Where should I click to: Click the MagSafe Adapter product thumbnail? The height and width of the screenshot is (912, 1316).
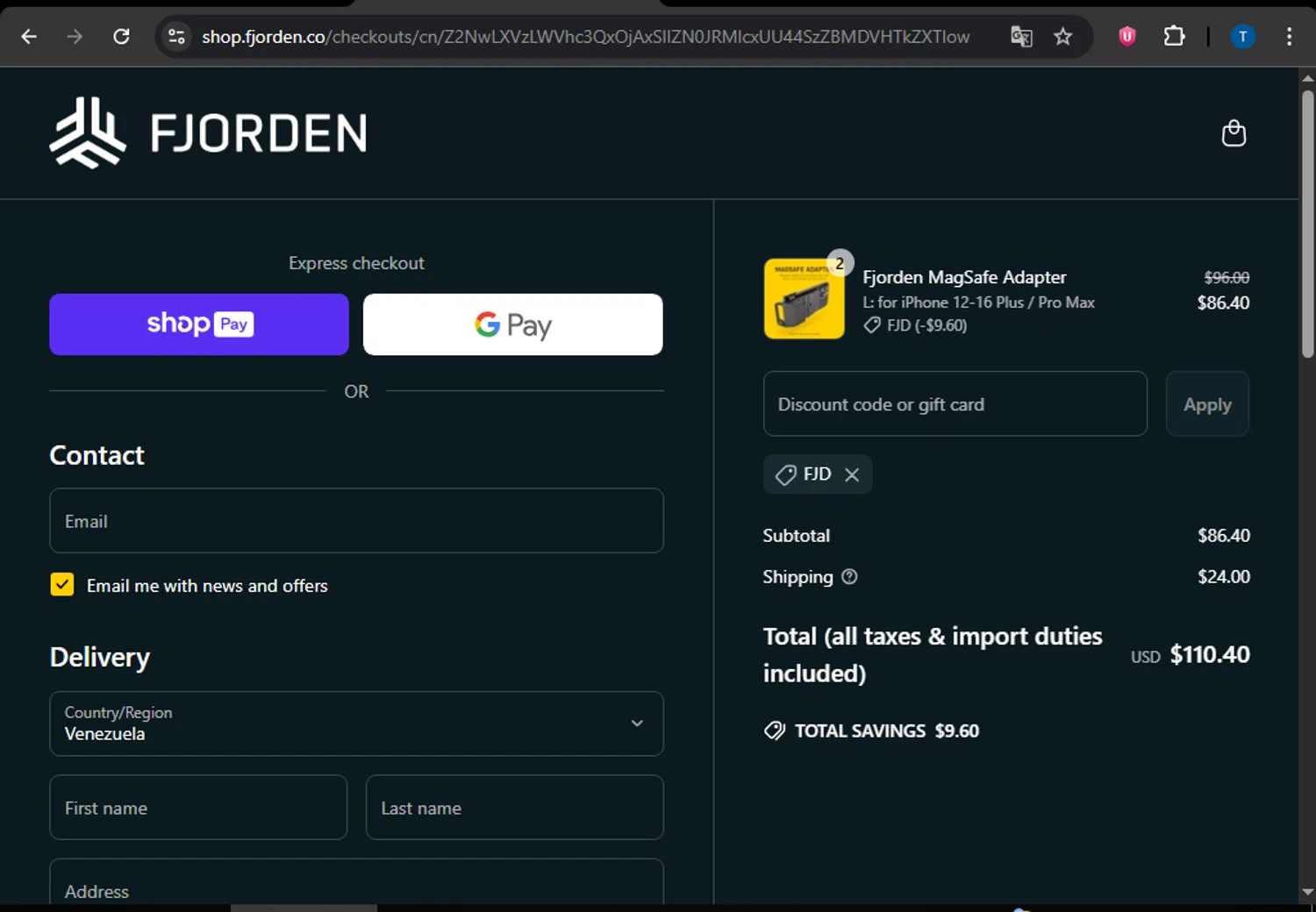click(x=805, y=298)
